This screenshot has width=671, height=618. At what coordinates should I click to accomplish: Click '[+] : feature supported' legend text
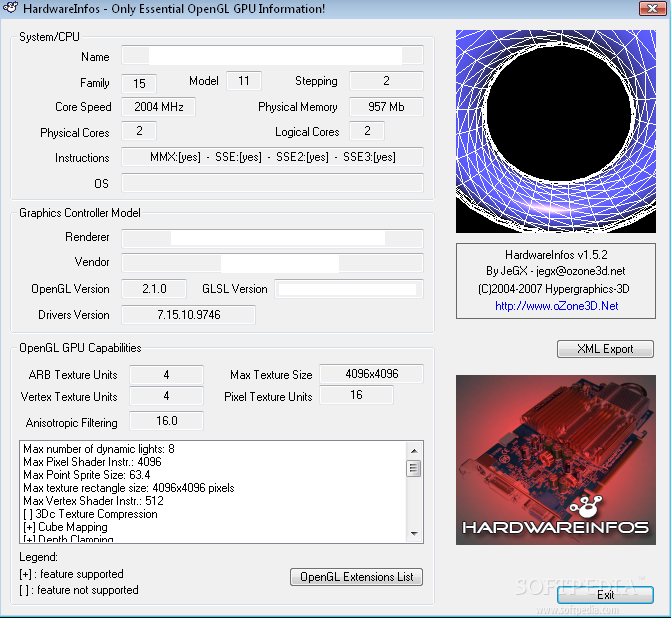71,574
